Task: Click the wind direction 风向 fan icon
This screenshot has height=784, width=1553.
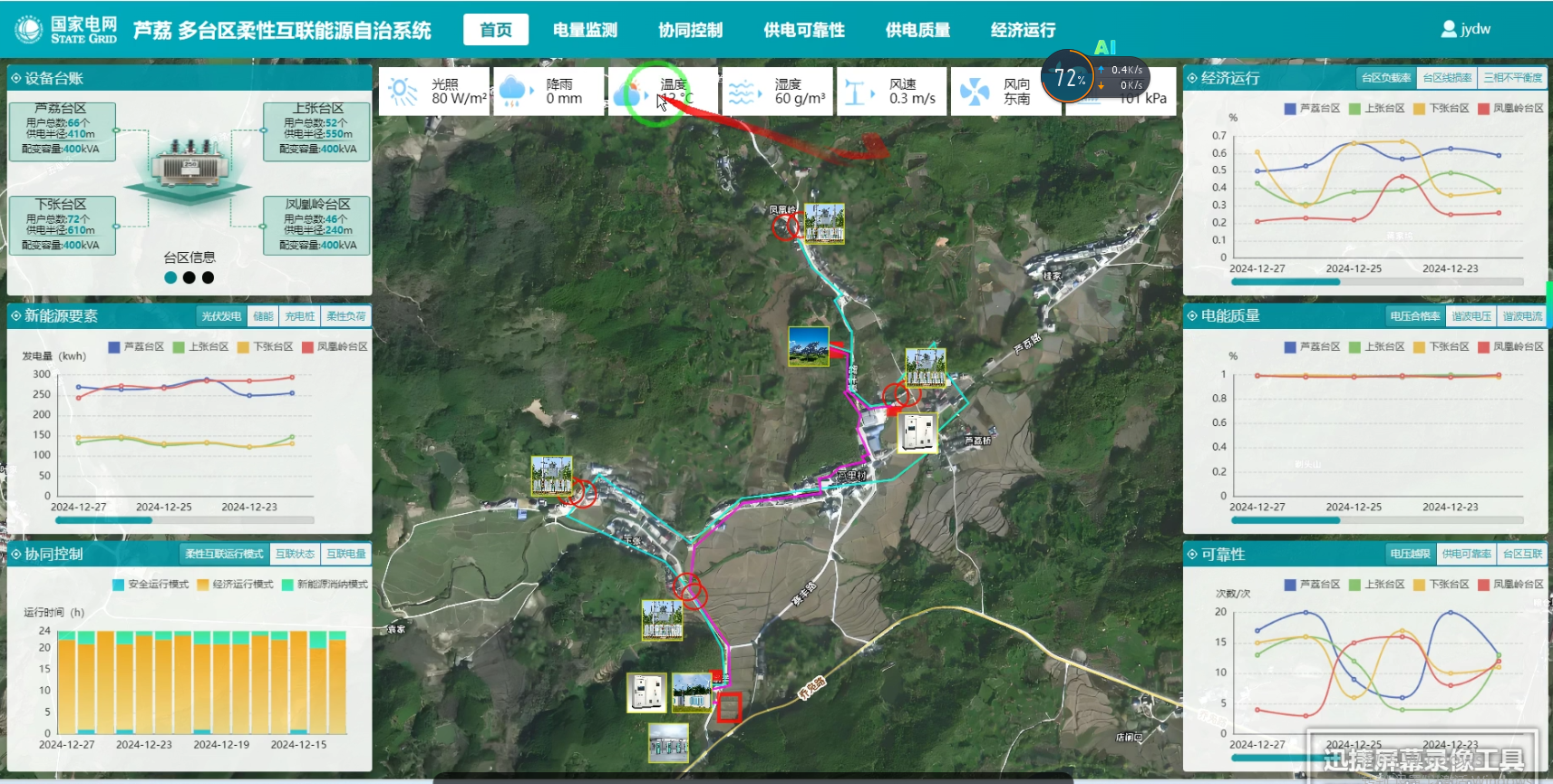Action: pyautogui.click(x=974, y=92)
